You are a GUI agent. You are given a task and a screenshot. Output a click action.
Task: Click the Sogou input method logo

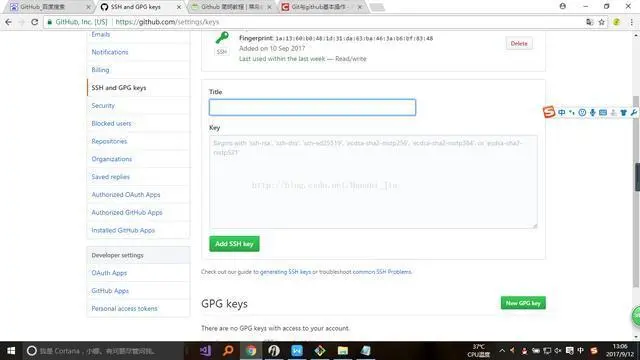(x=549, y=112)
